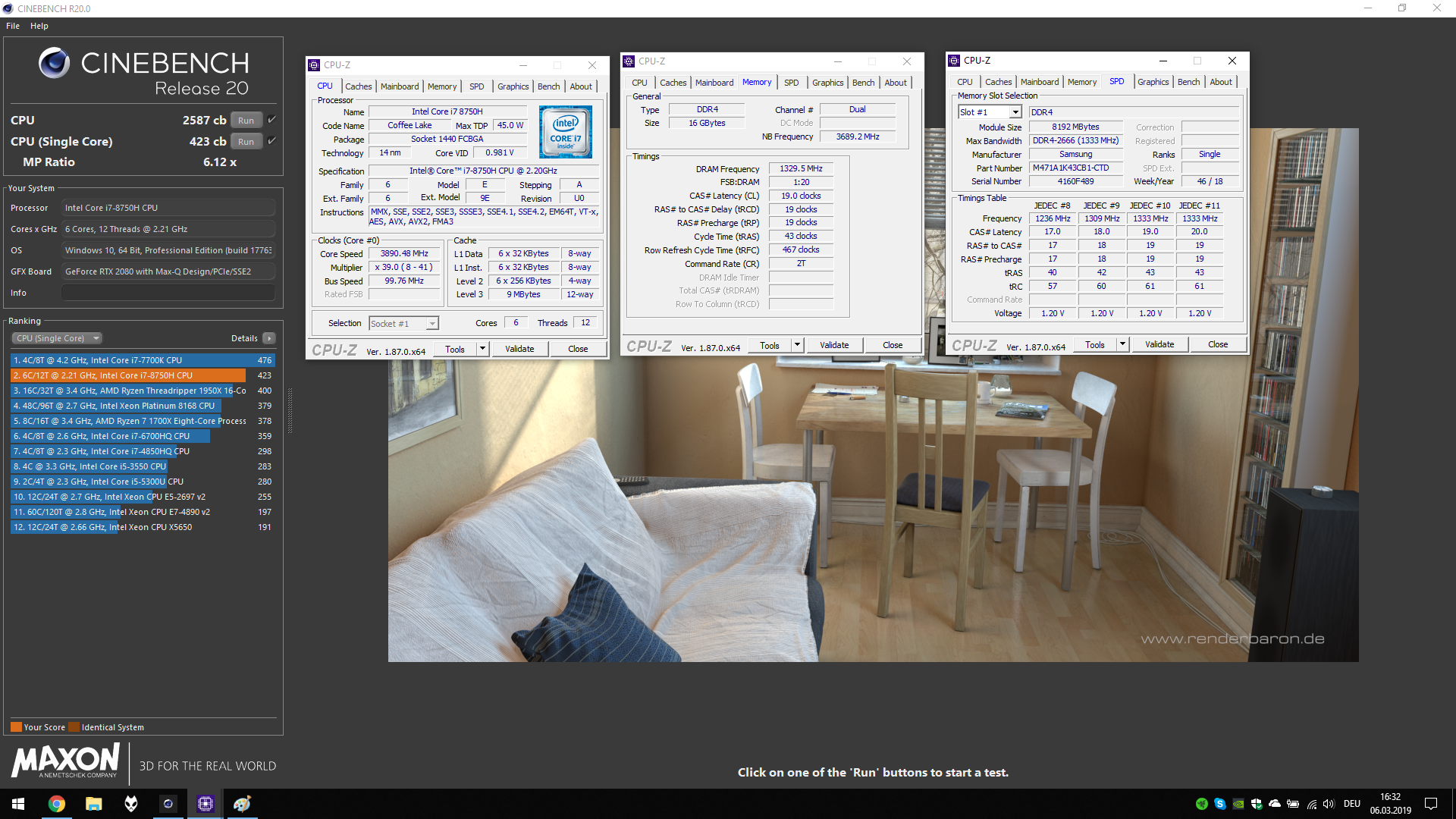The width and height of the screenshot is (1456, 819).
Task: Open Paint from the taskbar
Action: [242, 804]
